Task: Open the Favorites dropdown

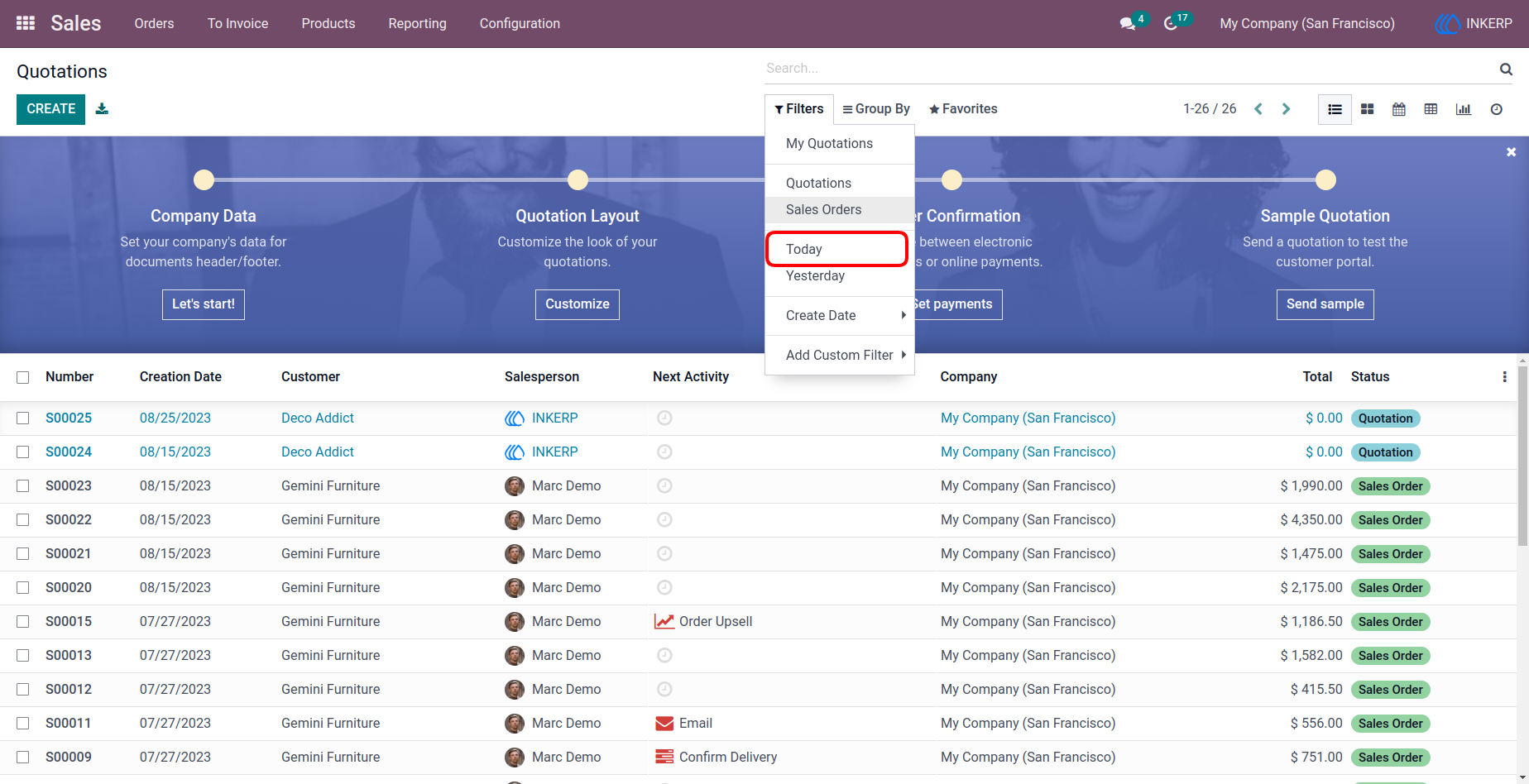Action: pyautogui.click(x=963, y=109)
